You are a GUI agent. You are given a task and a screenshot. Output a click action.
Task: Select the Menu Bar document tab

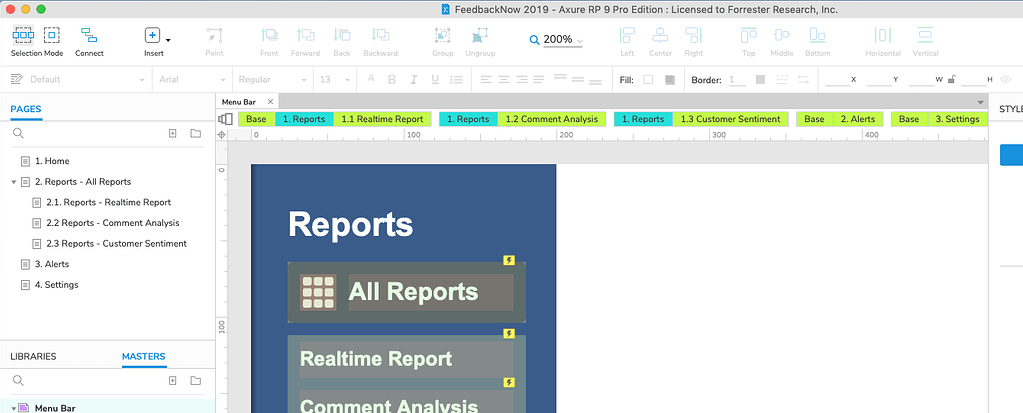pos(239,102)
